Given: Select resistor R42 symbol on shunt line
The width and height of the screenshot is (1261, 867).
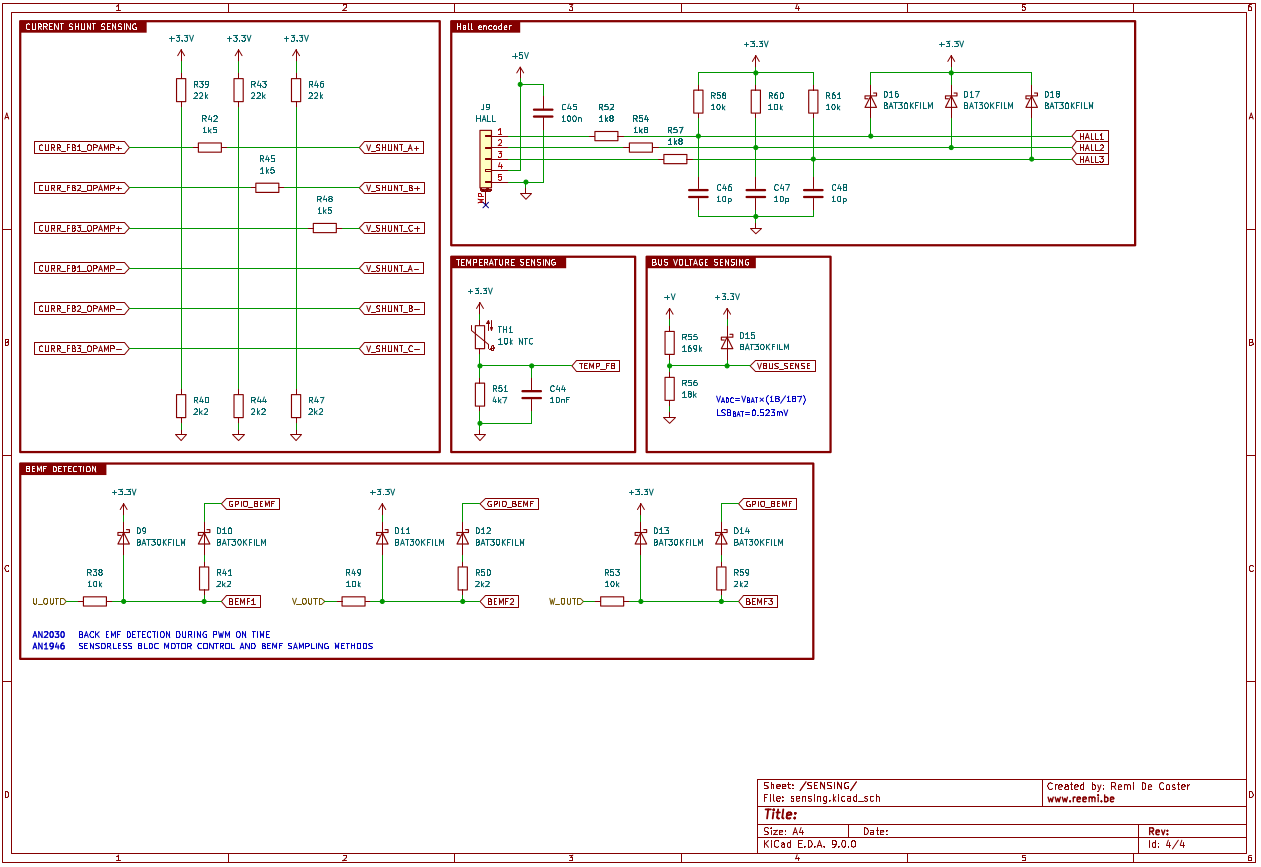Looking at the screenshot, I should pos(209,148).
